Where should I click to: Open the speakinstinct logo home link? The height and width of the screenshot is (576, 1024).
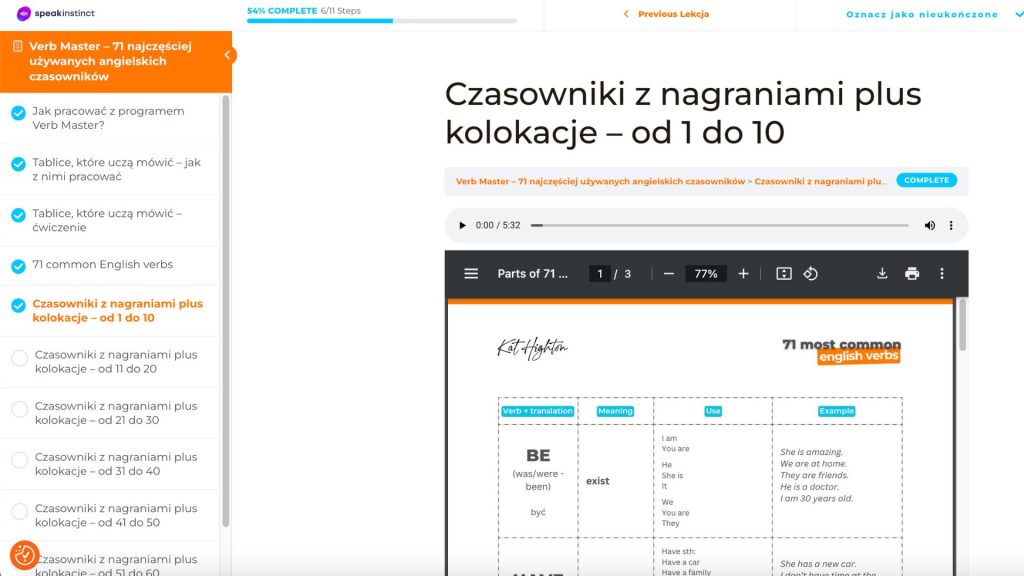(56, 13)
